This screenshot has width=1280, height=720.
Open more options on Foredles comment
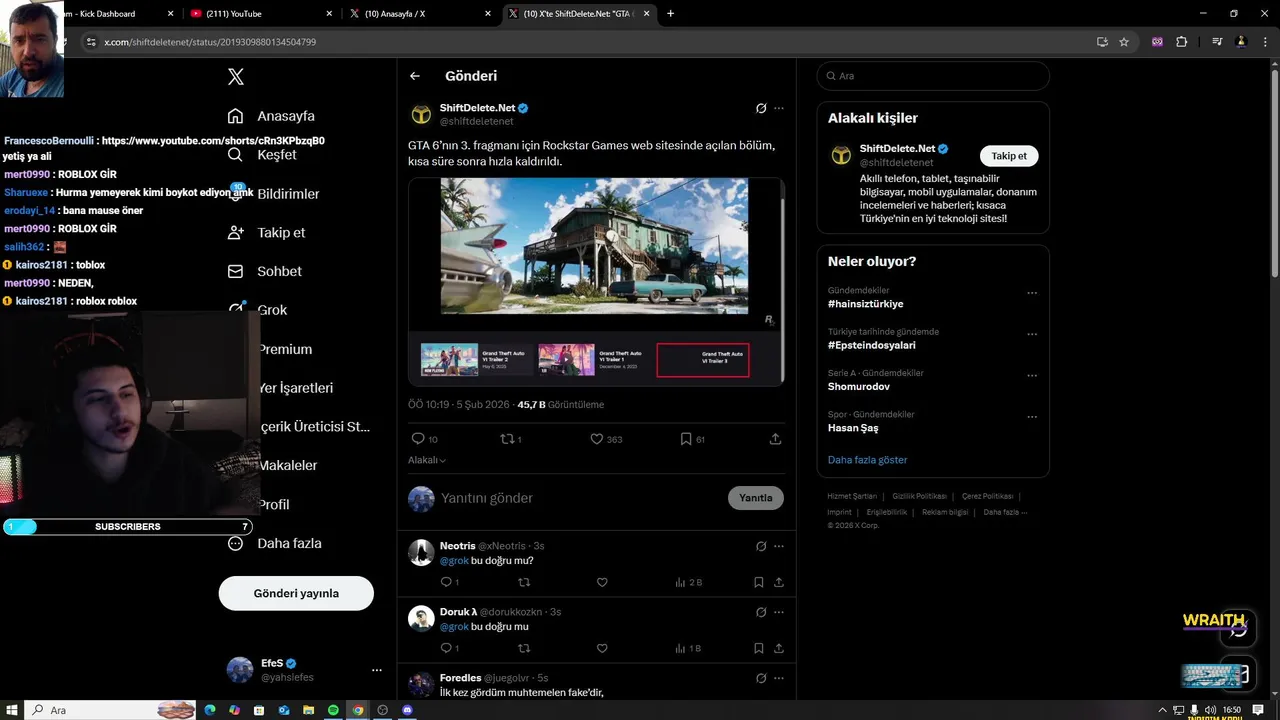[779, 678]
